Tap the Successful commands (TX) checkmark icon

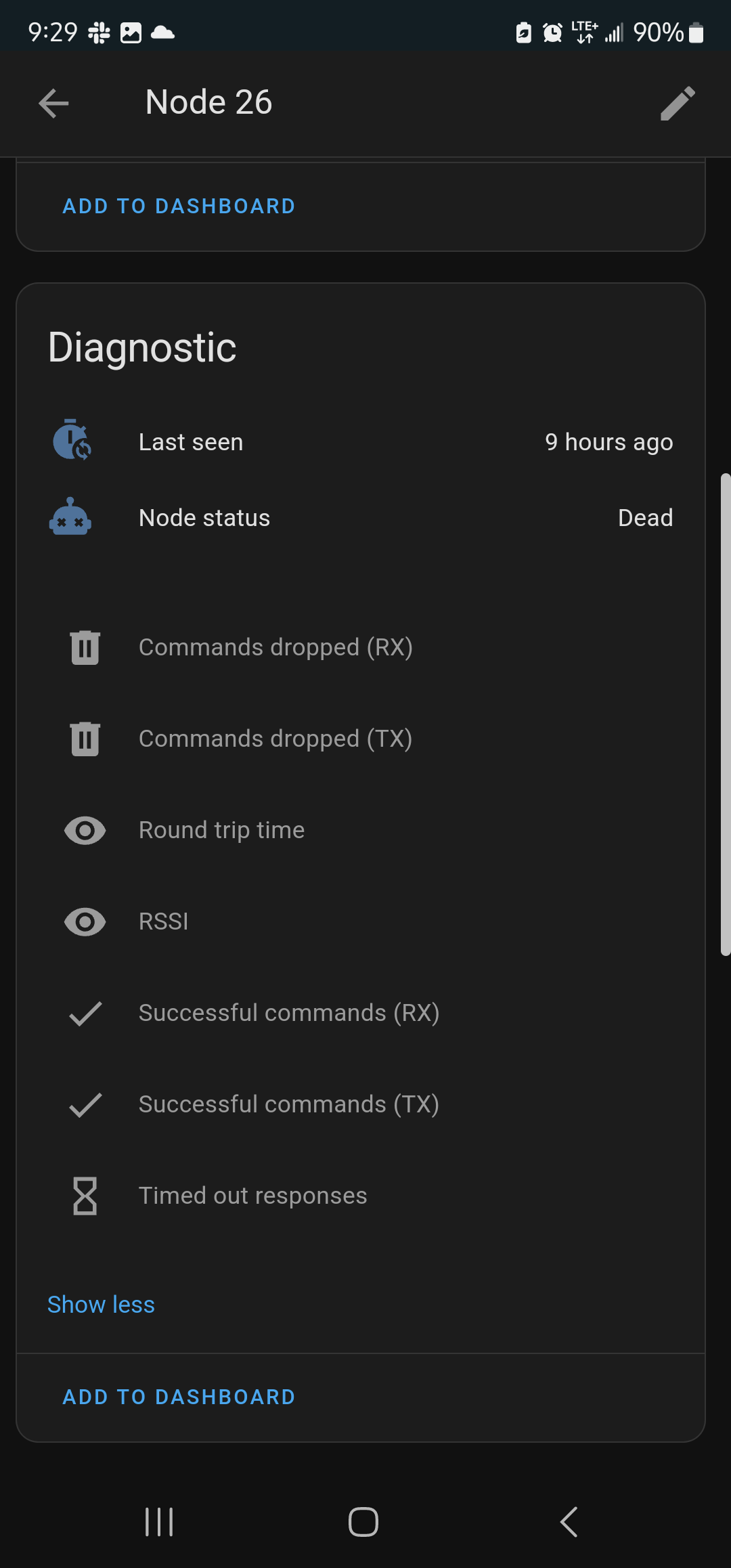pyautogui.click(x=85, y=1105)
